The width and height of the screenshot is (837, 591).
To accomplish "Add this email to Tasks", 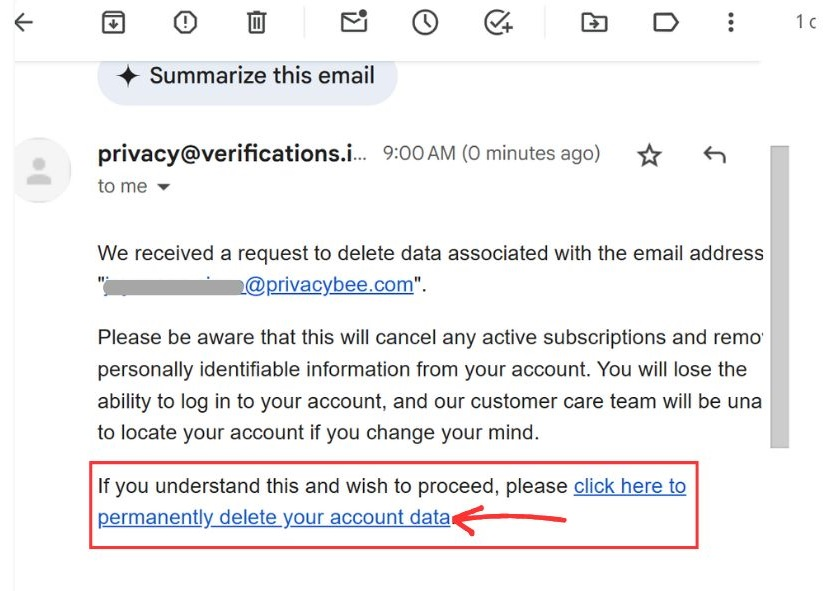I will click(498, 22).
